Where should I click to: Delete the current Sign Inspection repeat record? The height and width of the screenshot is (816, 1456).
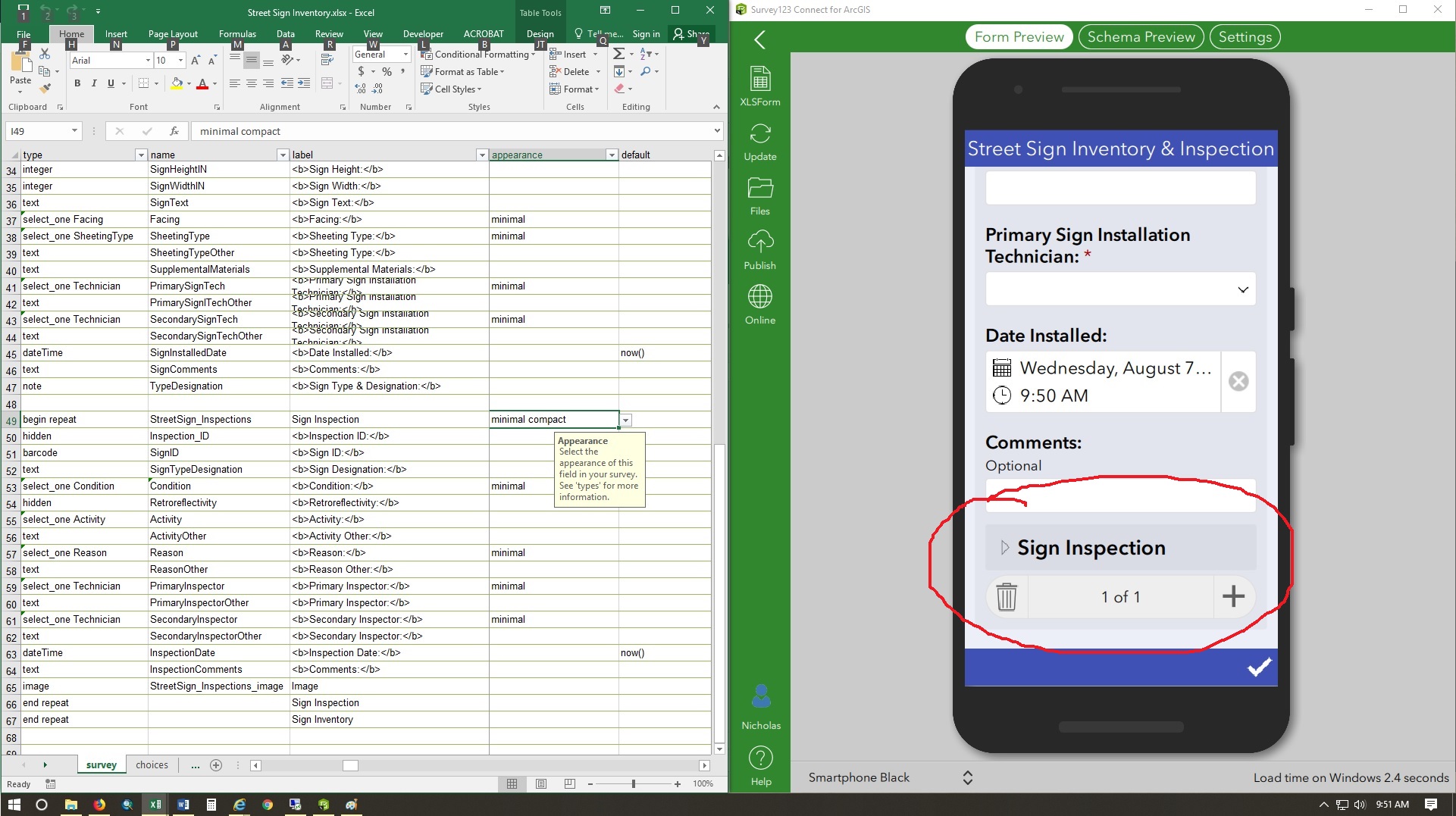(x=1007, y=597)
